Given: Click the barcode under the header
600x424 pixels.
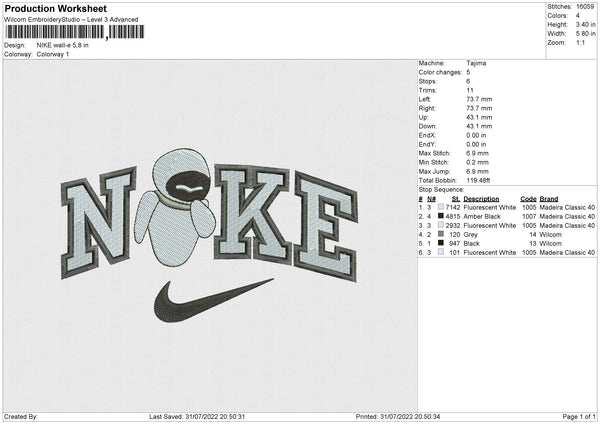Looking at the screenshot, I should (x=74, y=32).
